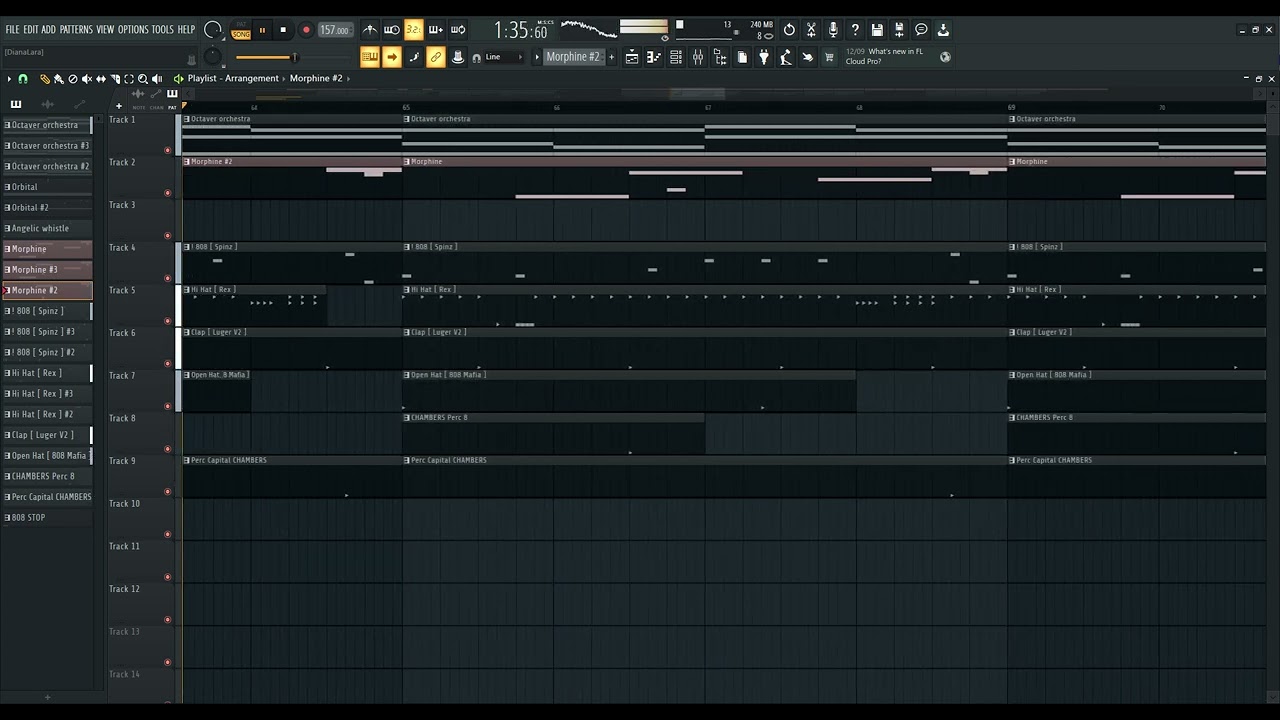Open the project info speech bubble icon
The height and width of the screenshot is (720, 1280).
tap(921, 30)
